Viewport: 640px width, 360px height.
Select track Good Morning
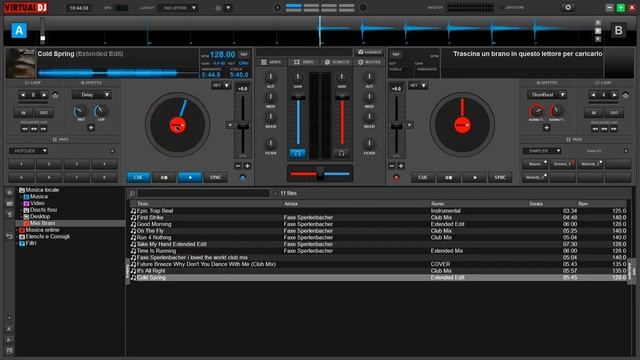[x=378, y=224]
